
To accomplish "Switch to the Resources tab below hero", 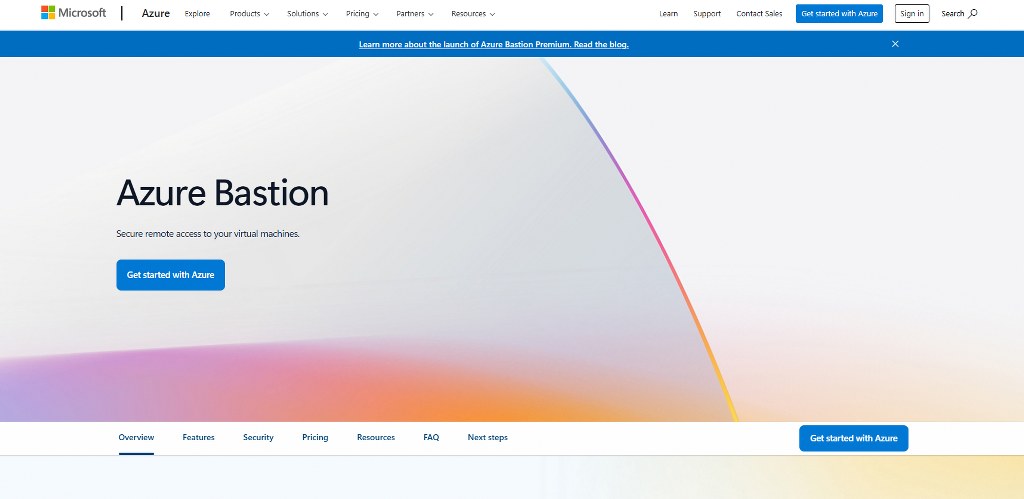I will click(376, 438).
